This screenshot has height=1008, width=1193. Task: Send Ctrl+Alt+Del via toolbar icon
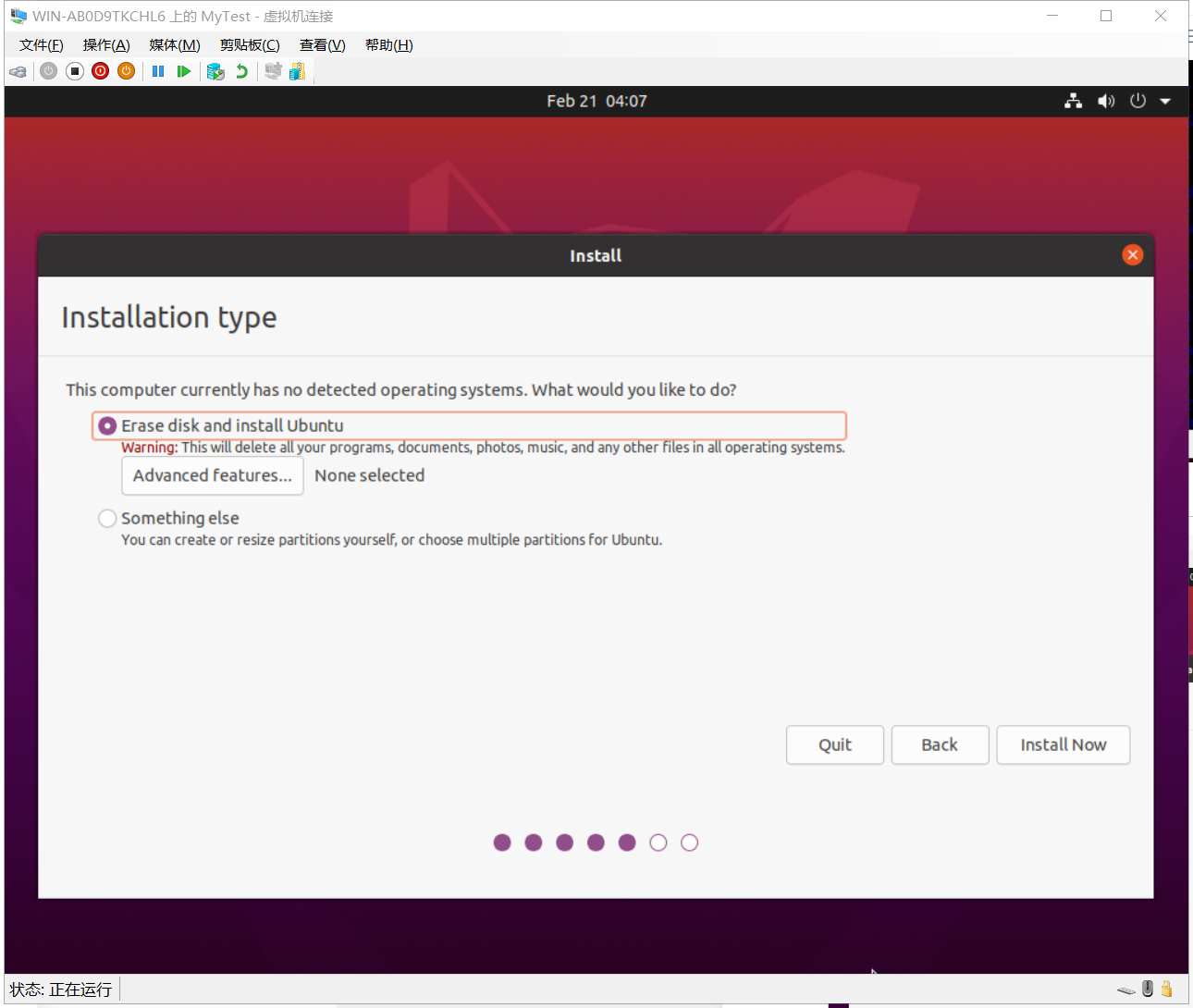point(18,71)
